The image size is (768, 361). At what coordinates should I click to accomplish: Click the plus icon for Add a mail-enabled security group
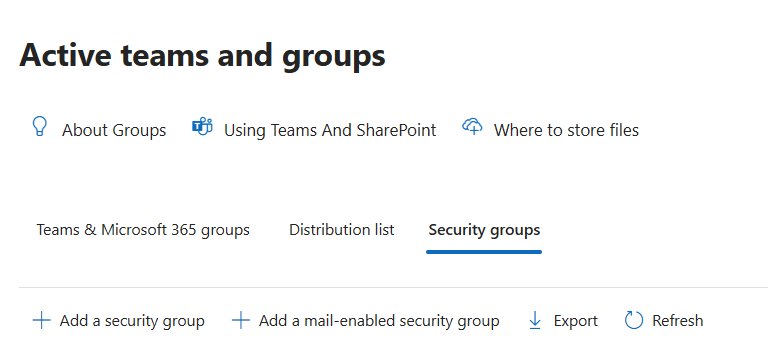240,321
